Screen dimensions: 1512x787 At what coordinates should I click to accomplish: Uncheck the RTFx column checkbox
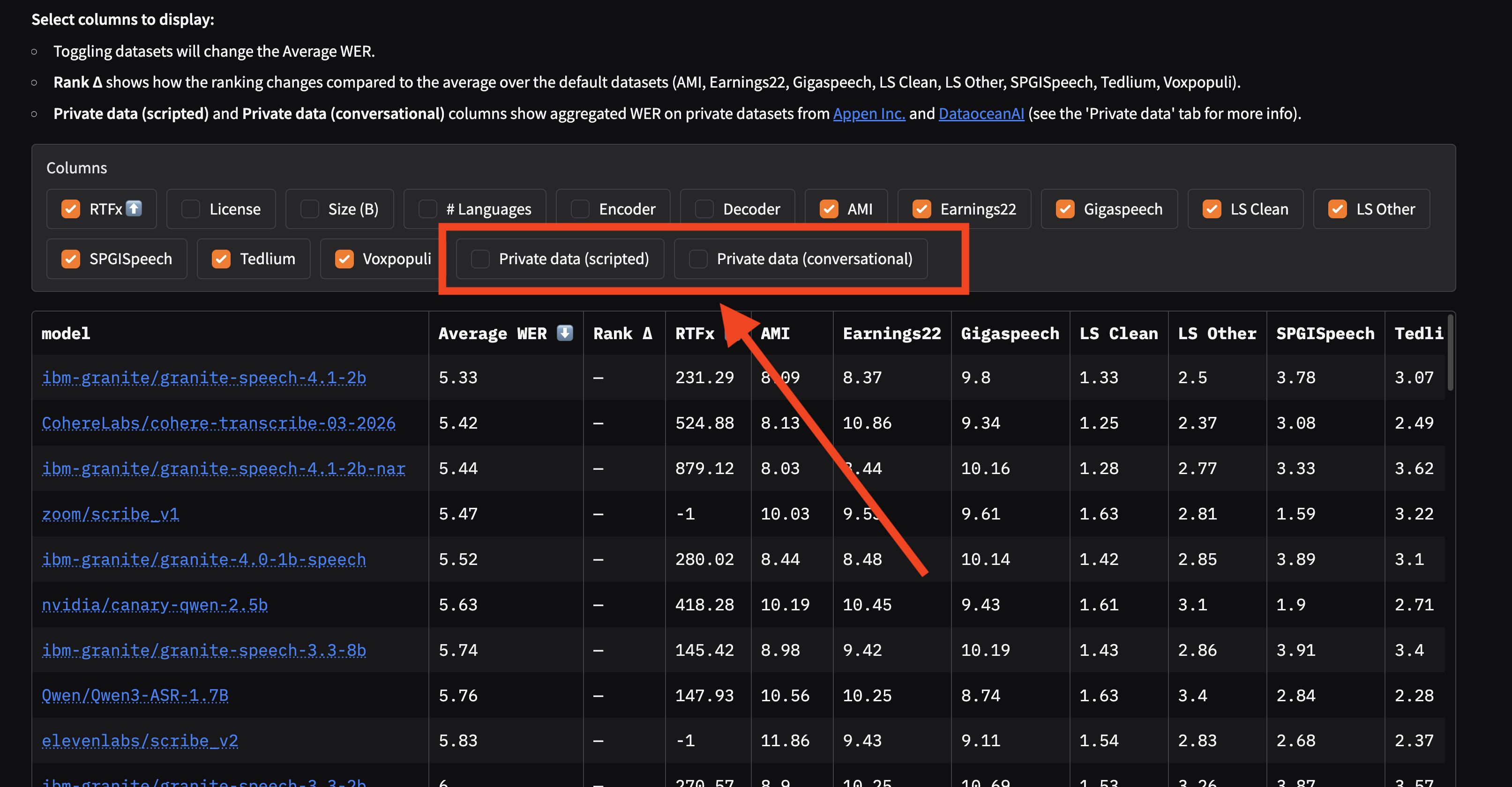click(x=71, y=209)
